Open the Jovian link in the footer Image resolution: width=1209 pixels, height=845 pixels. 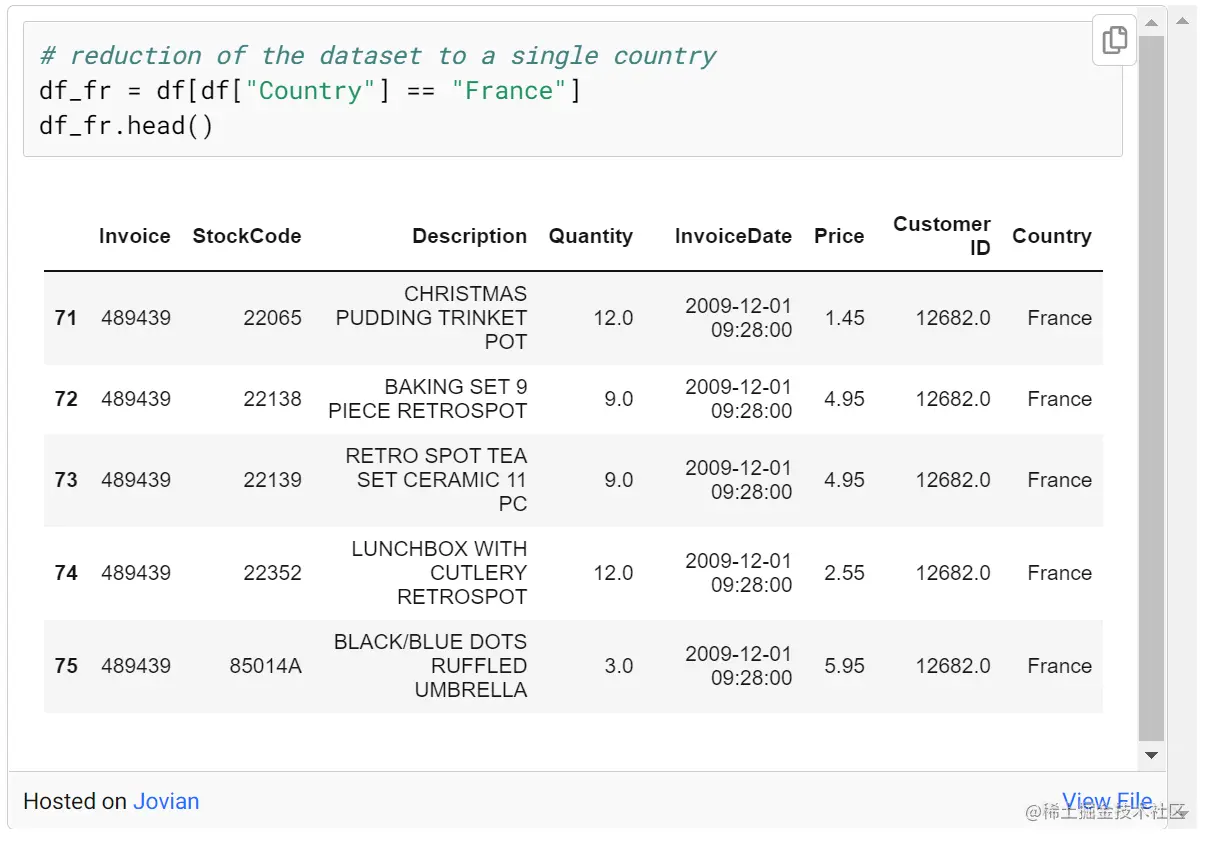coord(166,801)
